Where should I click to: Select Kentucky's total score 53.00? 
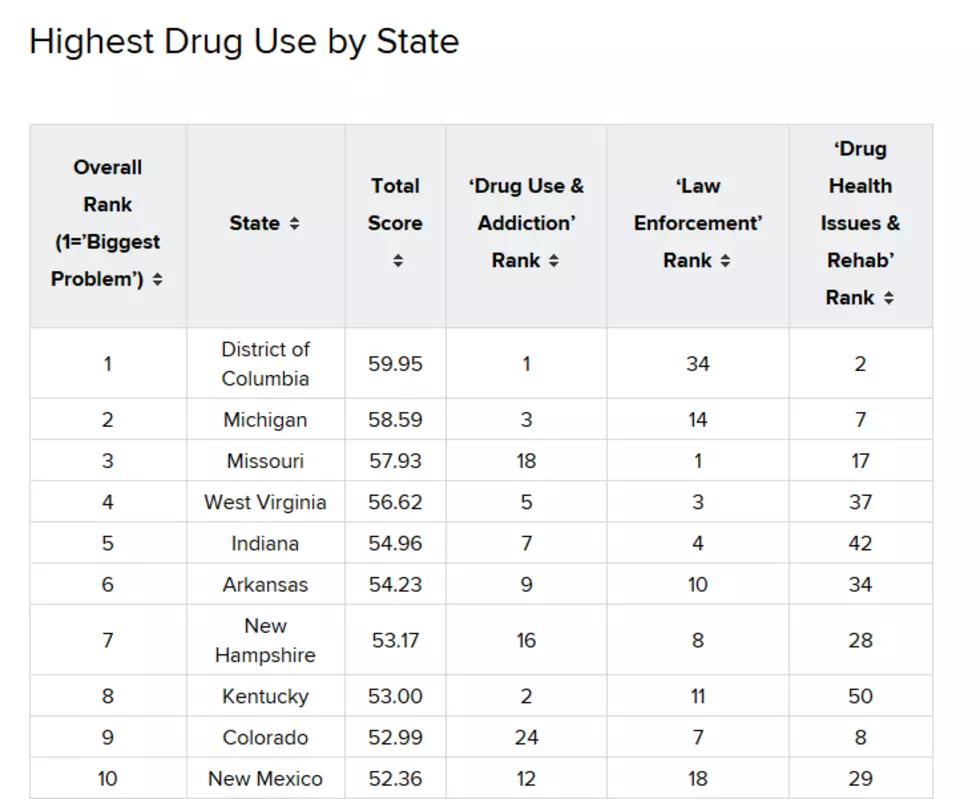pos(395,696)
